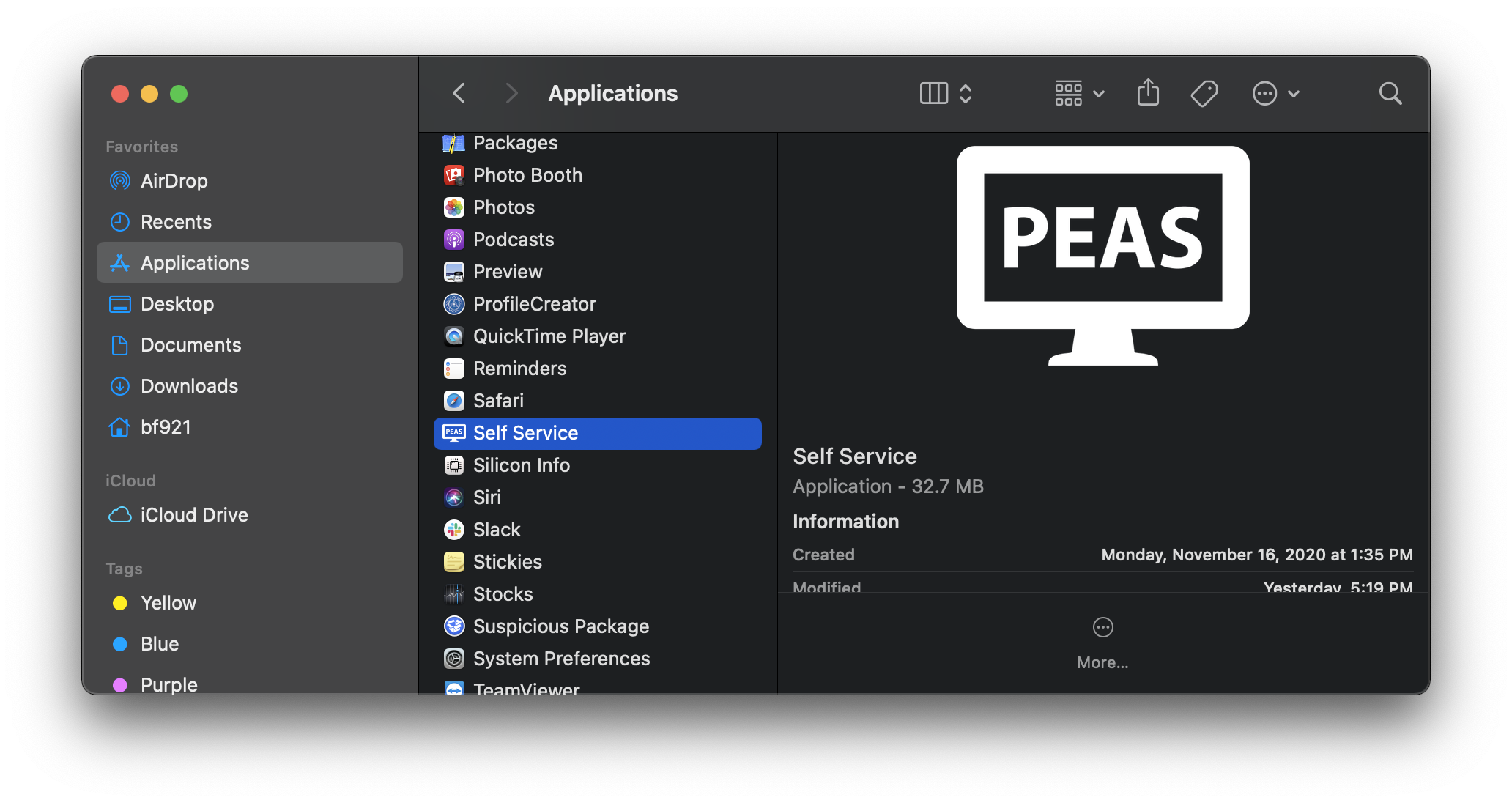Click the forward navigation arrow

(511, 93)
